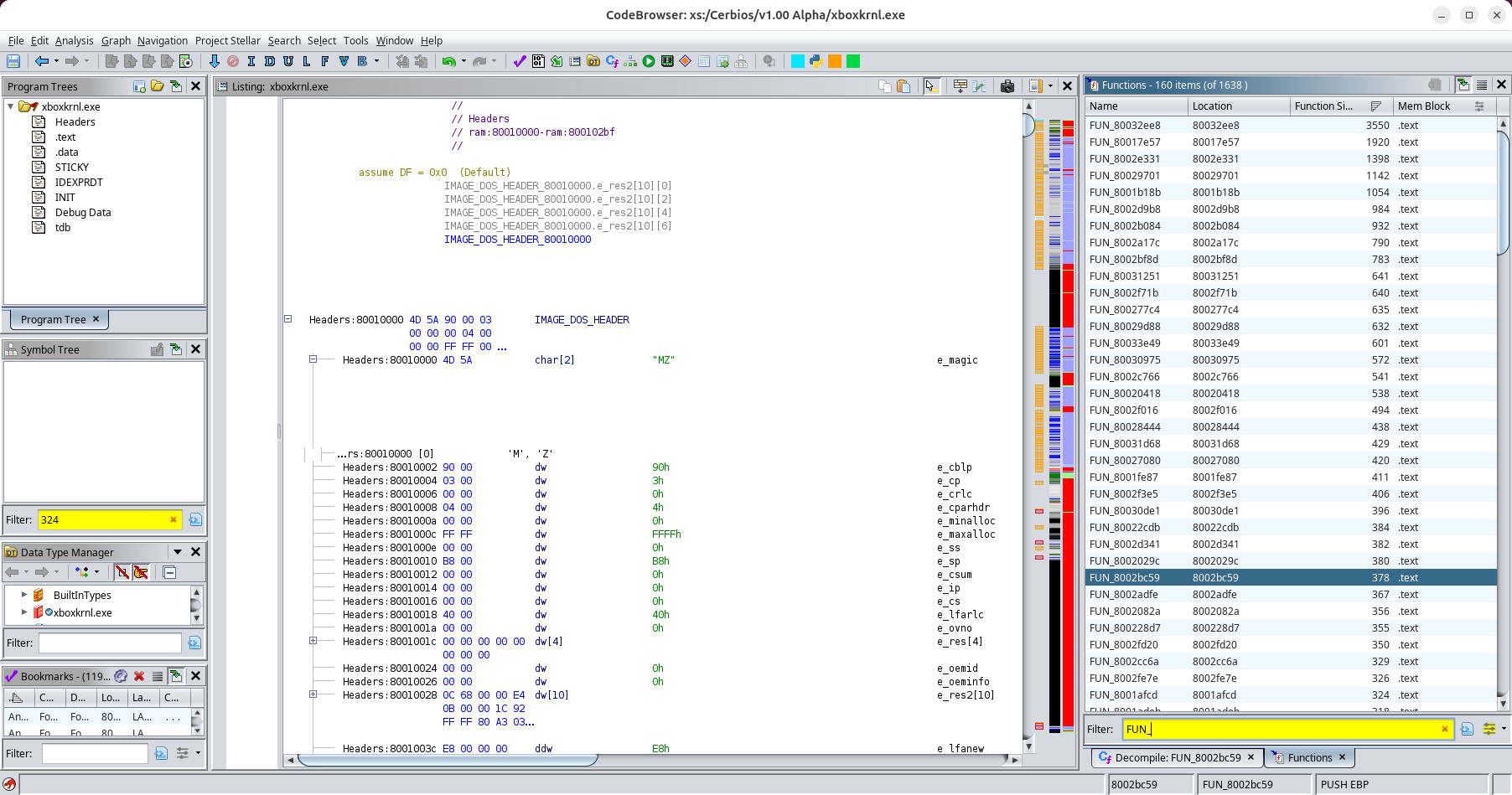
Task: Open the Tools menu
Action: [355, 40]
